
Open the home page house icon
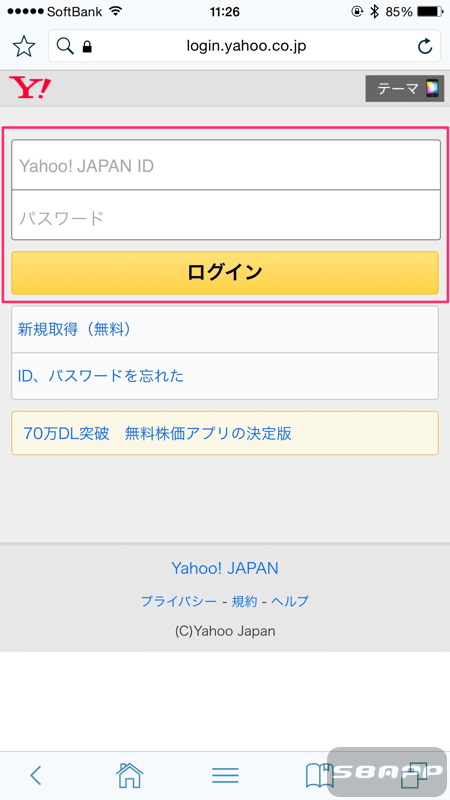(130, 775)
